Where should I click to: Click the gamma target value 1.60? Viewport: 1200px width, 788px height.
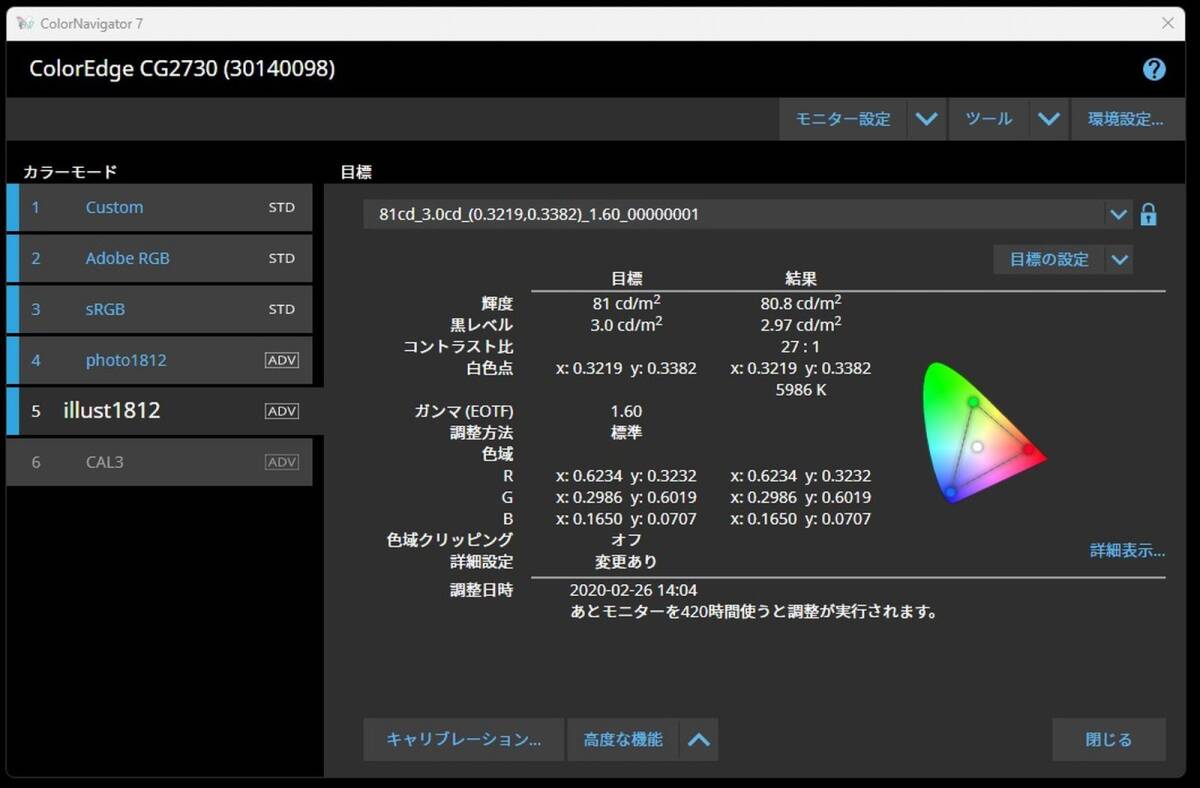coord(626,411)
